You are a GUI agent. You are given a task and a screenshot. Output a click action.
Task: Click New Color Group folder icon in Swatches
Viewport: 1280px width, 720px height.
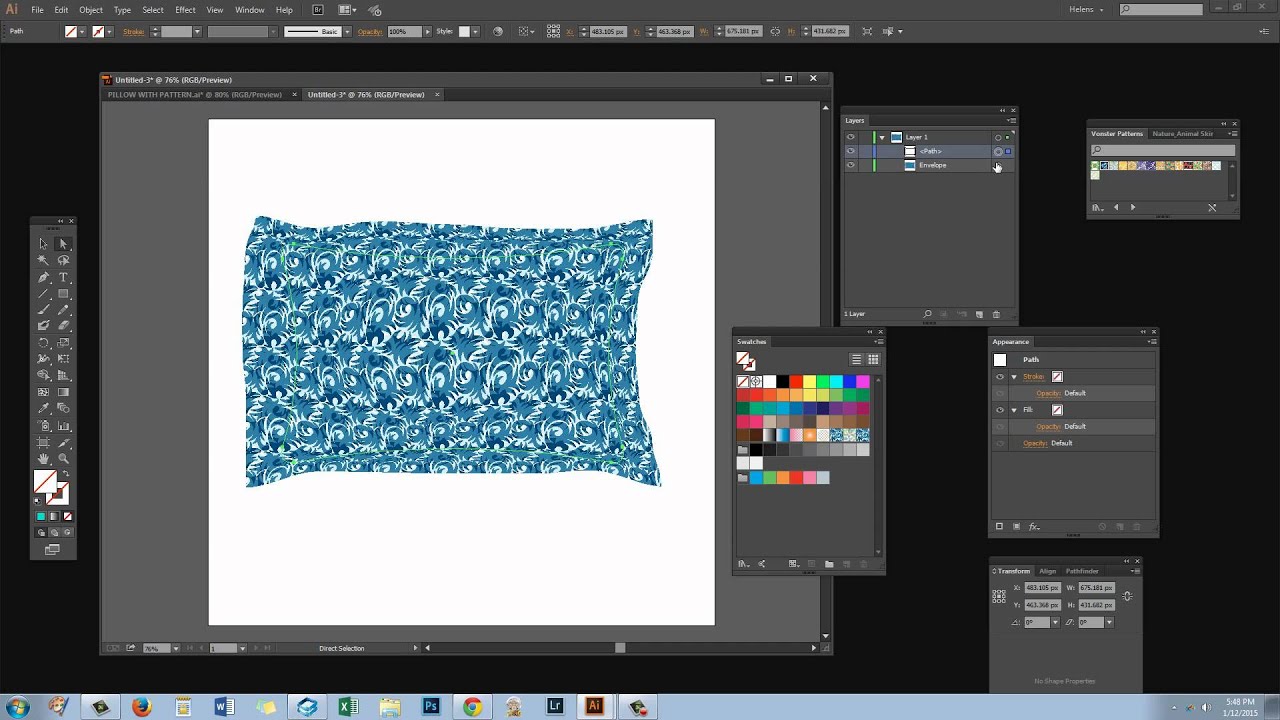tap(829, 564)
